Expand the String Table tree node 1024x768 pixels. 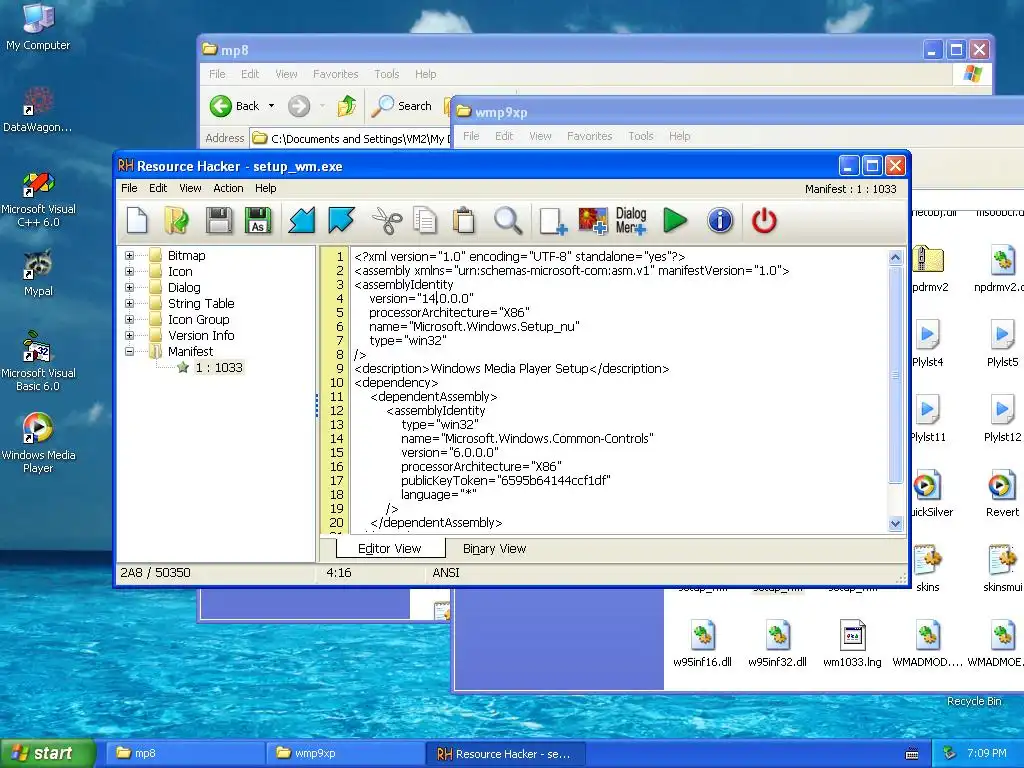click(x=129, y=303)
